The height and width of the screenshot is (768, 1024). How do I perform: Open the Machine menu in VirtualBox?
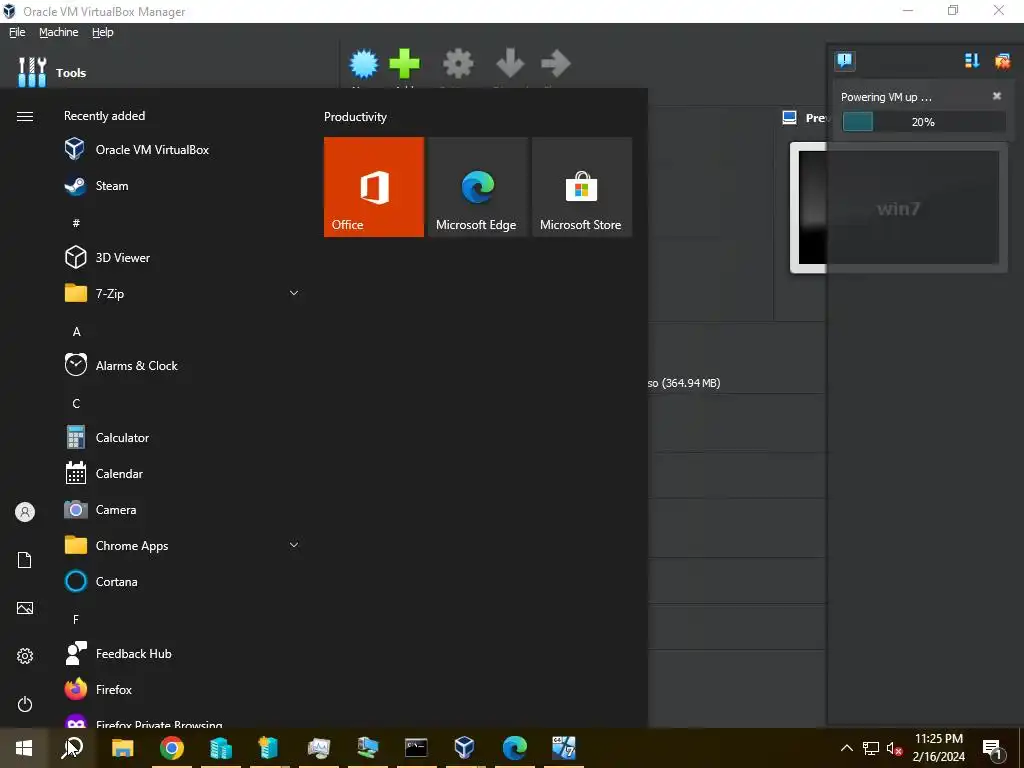(59, 32)
